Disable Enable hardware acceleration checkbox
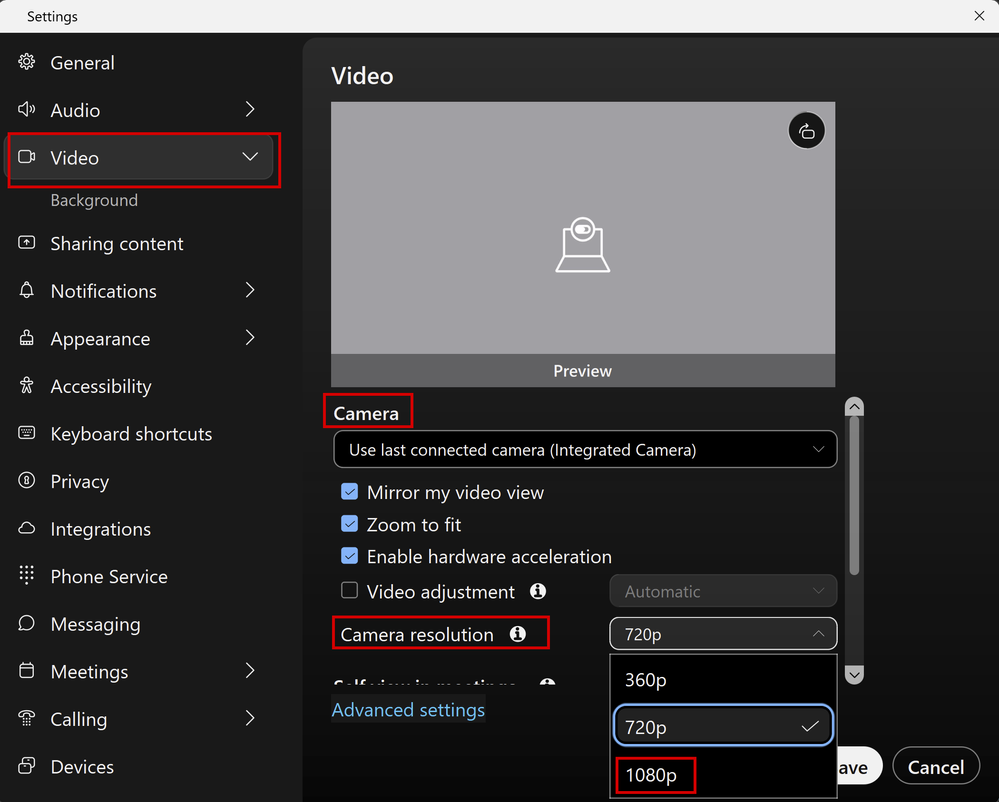This screenshot has width=999, height=802. coord(349,555)
